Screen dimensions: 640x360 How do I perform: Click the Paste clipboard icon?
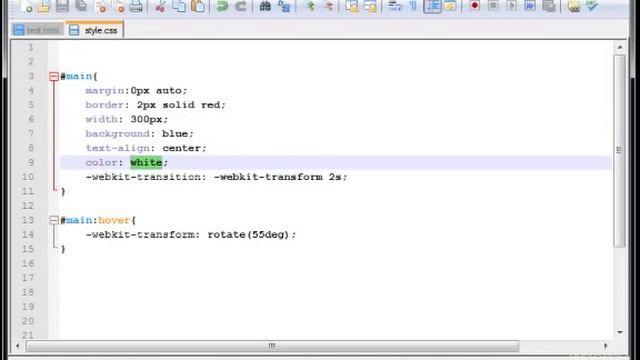(198, 6)
